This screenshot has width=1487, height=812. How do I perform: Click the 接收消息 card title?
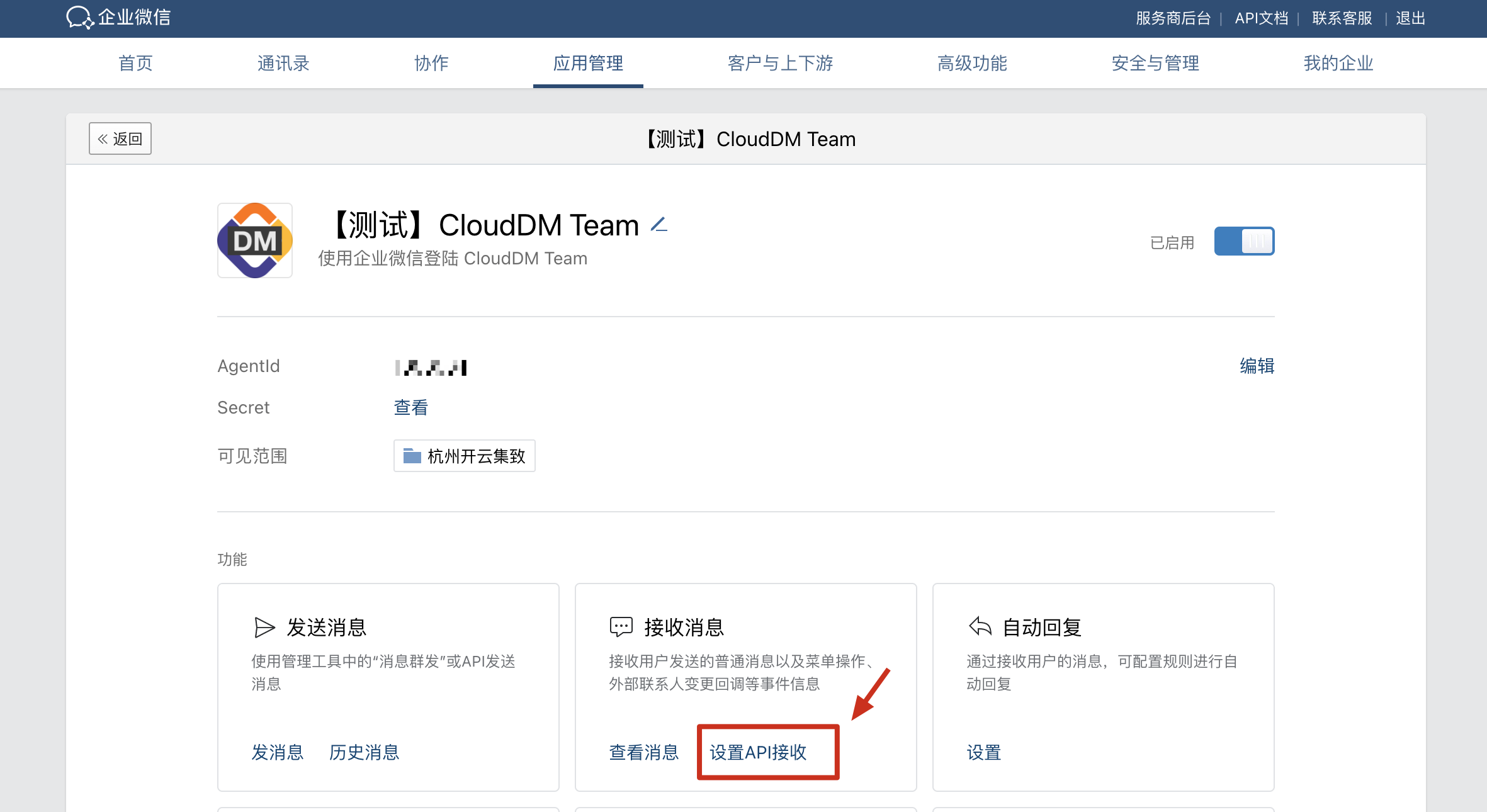[x=684, y=627]
